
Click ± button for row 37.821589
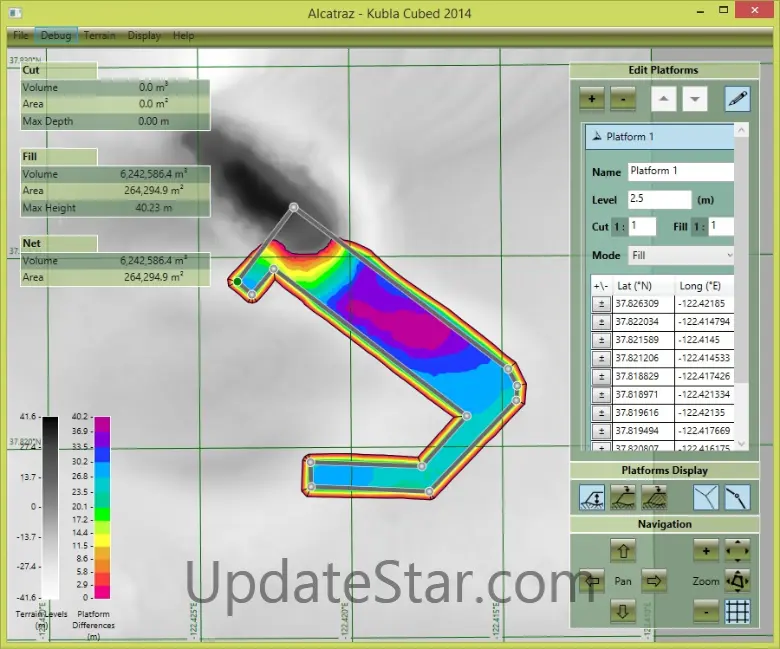(601, 340)
